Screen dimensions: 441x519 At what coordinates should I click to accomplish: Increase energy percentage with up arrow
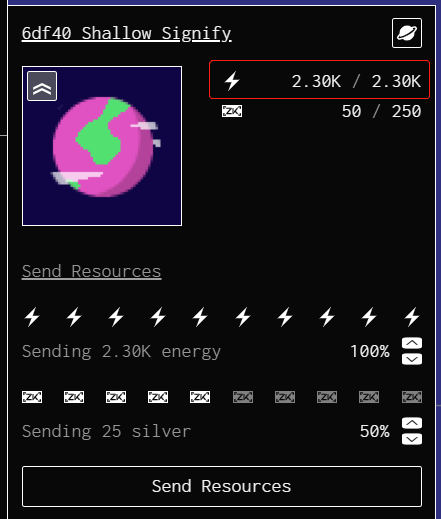(412, 343)
